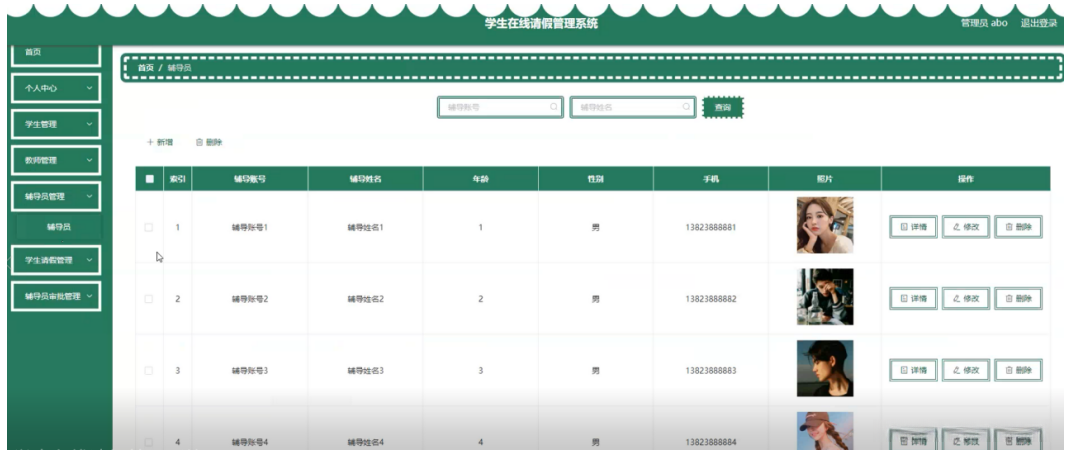Click 删除 for 辅导账号1 row
1065x451 pixels.
click(1018, 227)
